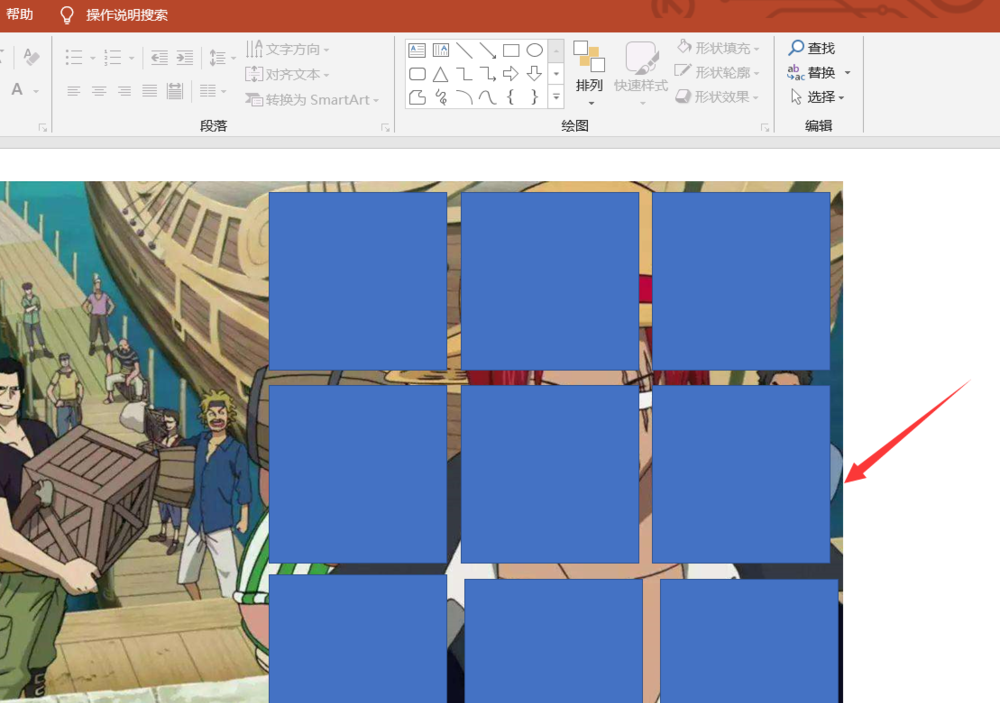This screenshot has height=703, width=1000.
Task: Apply center text alignment
Action: (98, 92)
